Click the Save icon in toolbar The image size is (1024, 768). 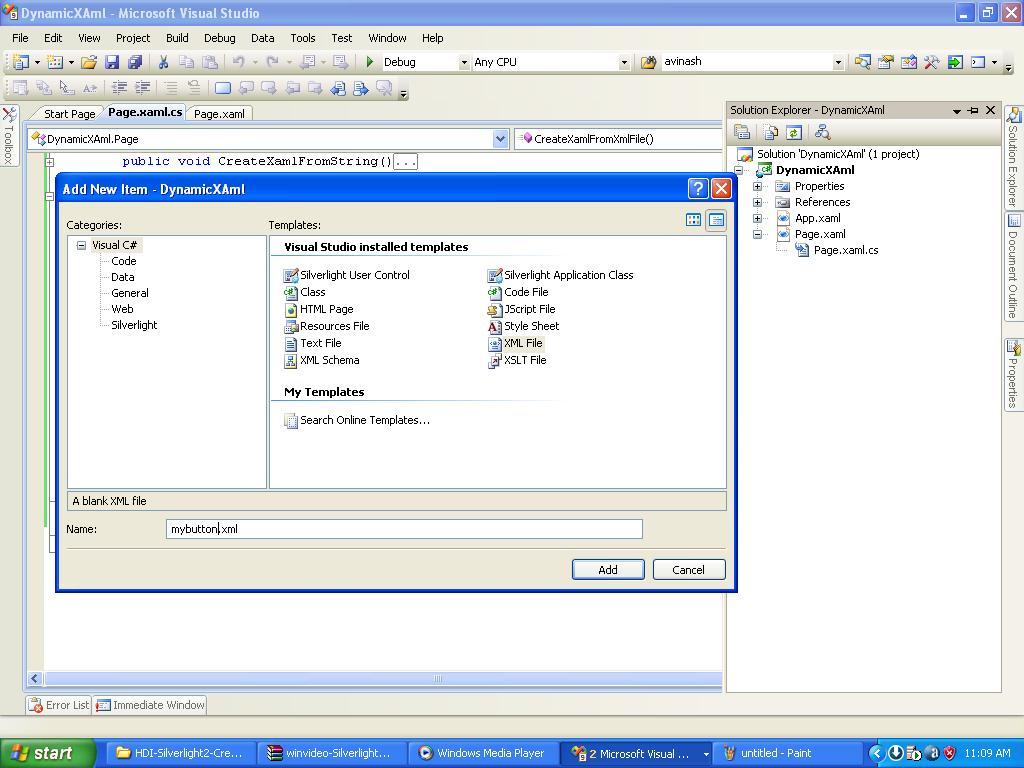112,62
